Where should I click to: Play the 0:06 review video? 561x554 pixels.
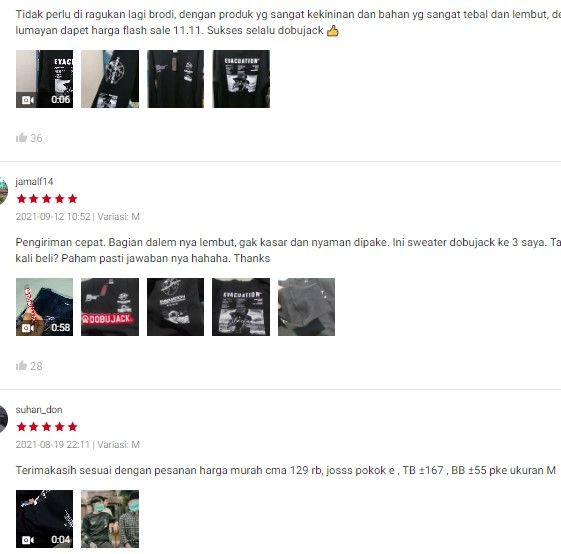pyautogui.click(x=44, y=79)
